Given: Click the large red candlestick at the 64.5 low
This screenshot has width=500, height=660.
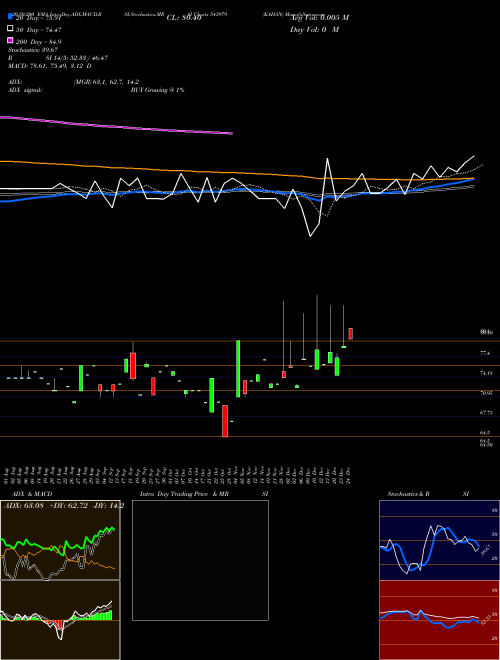Looking at the screenshot, I should click(x=225, y=421).
